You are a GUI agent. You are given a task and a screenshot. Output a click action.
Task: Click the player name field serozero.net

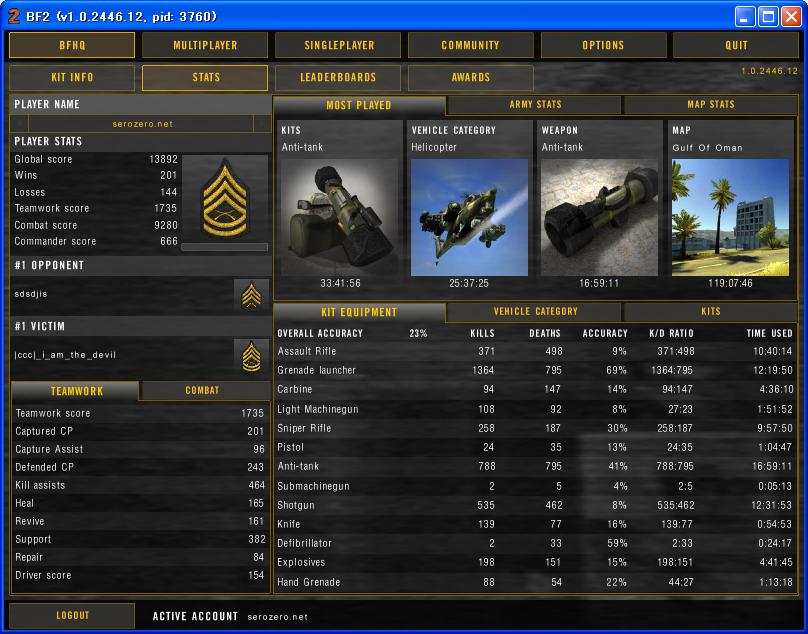tap(142, 124)
